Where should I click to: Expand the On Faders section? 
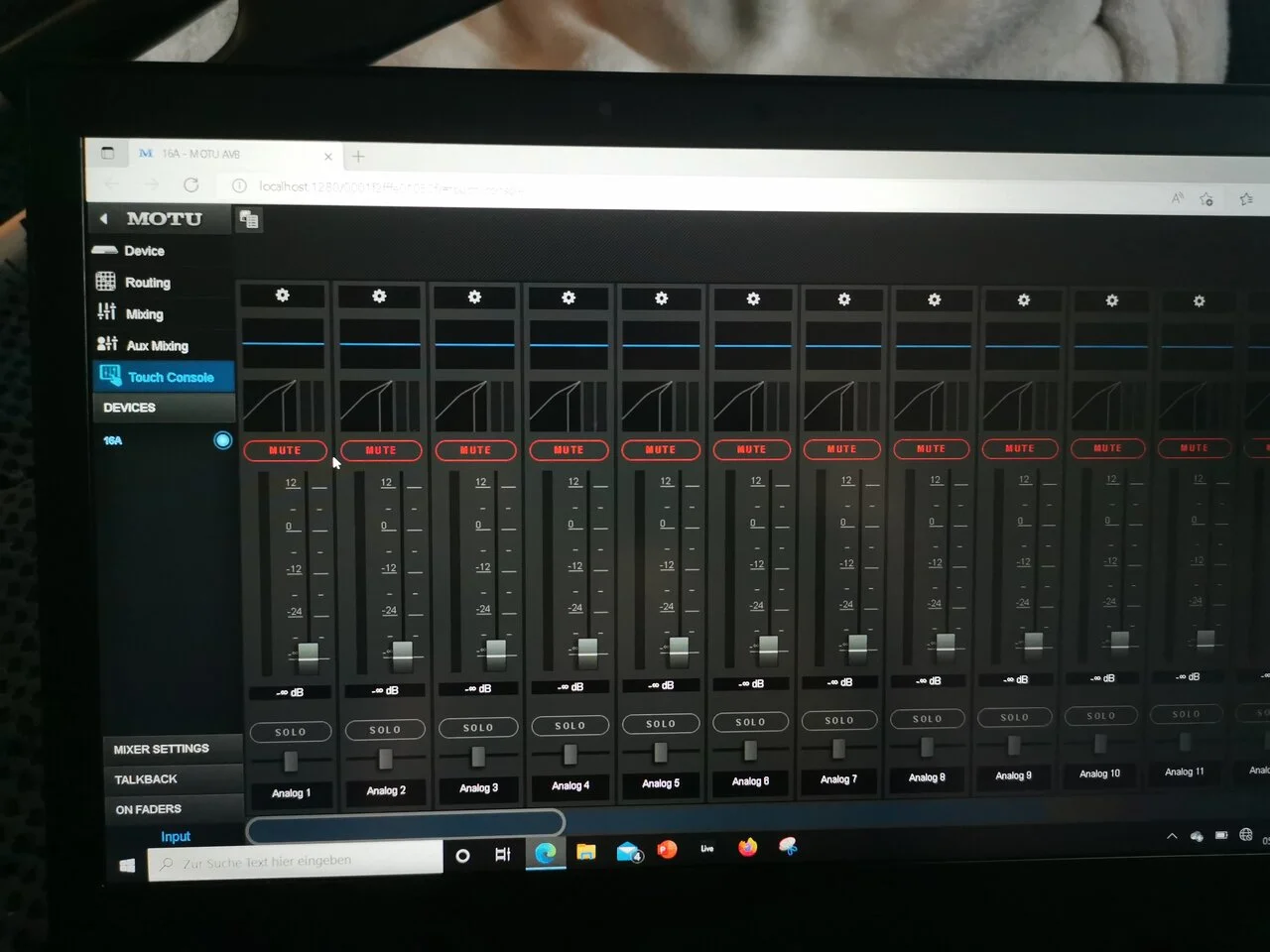tap(172, 809)
